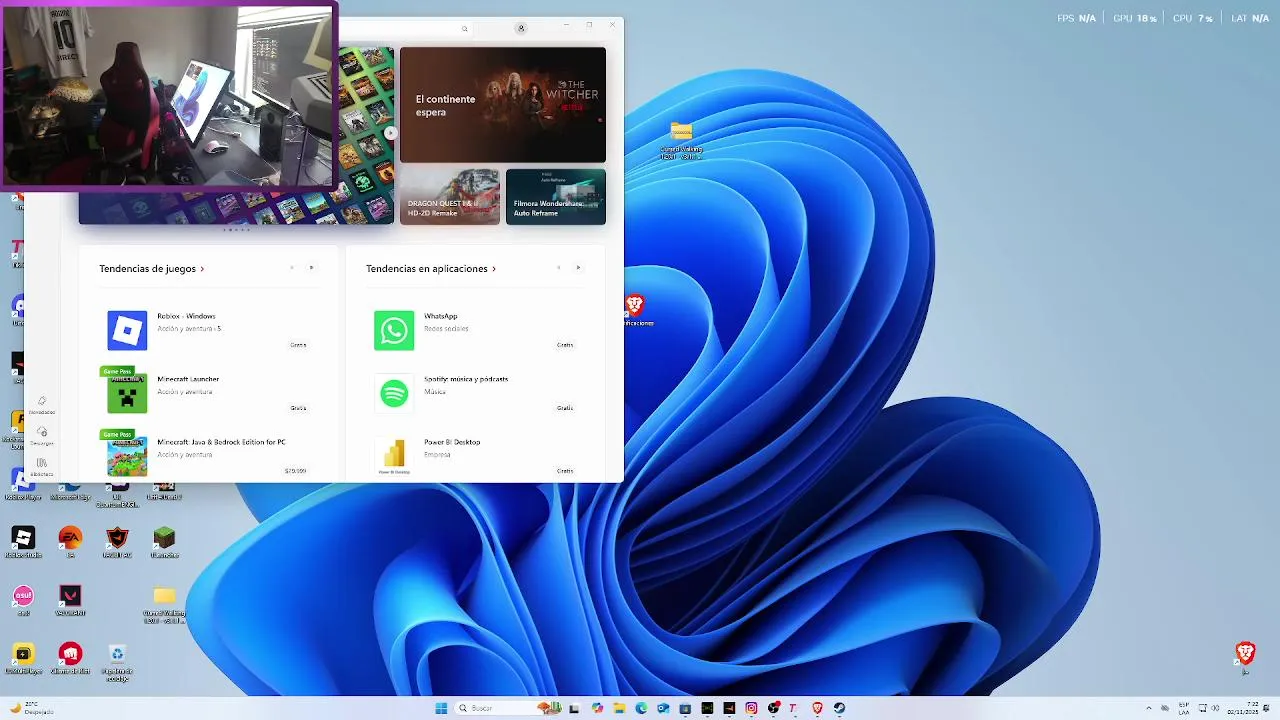The image size is (1280, 720).
Task: Open the ESP LAA language indicator
Action: pos(1184,708)
